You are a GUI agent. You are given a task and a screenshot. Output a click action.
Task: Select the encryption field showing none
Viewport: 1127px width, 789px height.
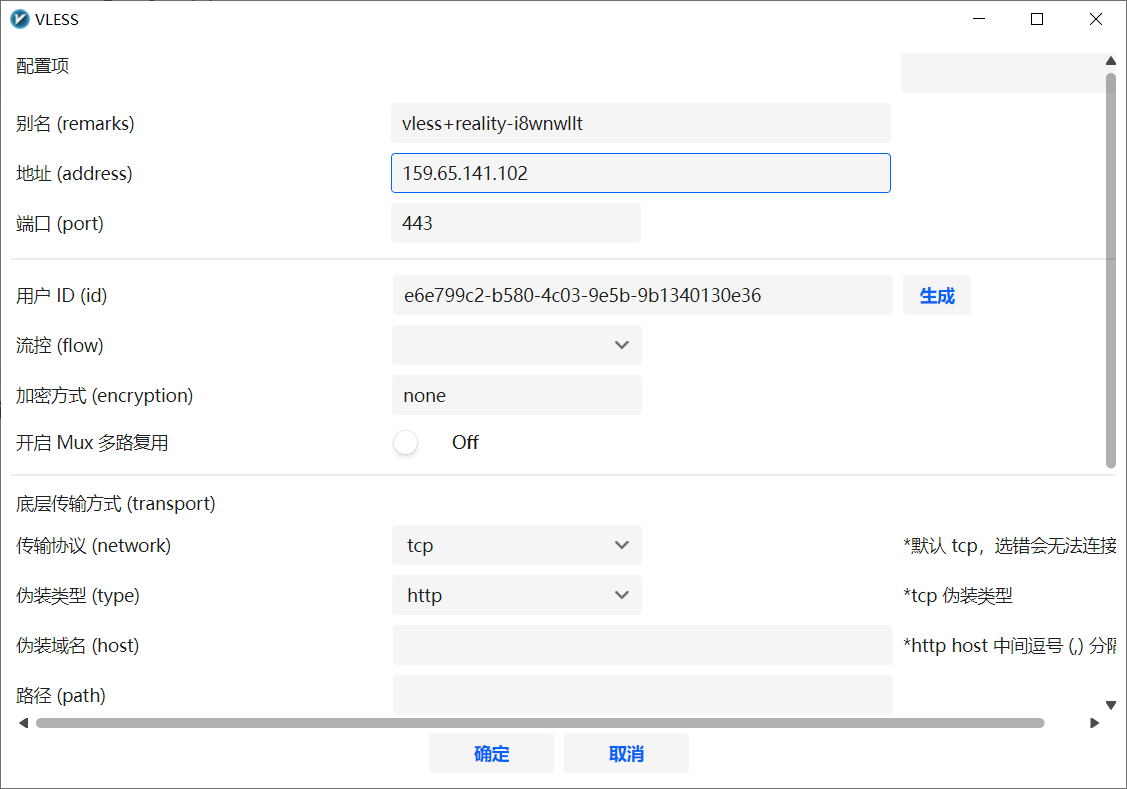pyautogui.click(x=516, y=395)
